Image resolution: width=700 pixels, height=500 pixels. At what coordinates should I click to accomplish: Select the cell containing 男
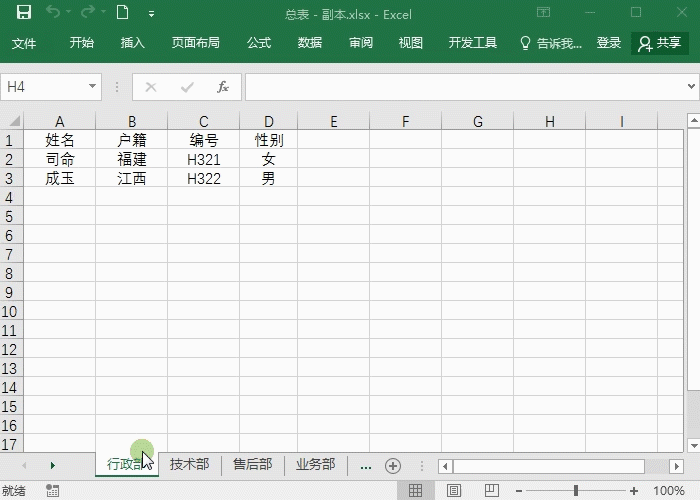(269, 178)
